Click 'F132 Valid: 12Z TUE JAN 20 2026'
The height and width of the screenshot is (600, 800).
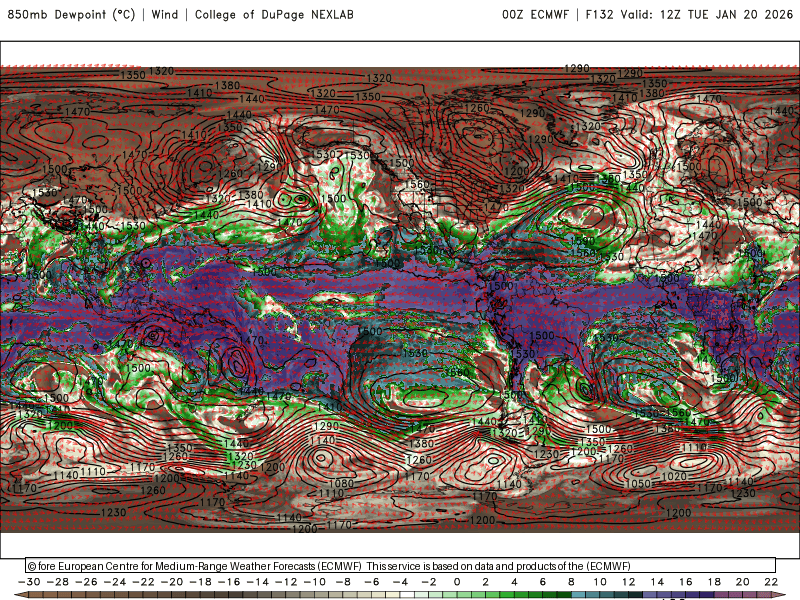(689, 14)
